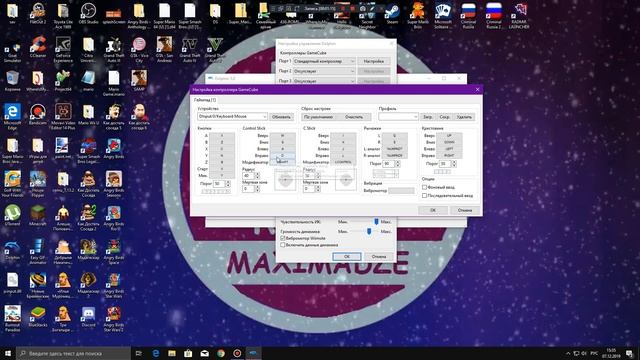This screenshot has width=640, height=360.
Task: Open the OBS Studio desktop shortcut
Action: point(88,13)
